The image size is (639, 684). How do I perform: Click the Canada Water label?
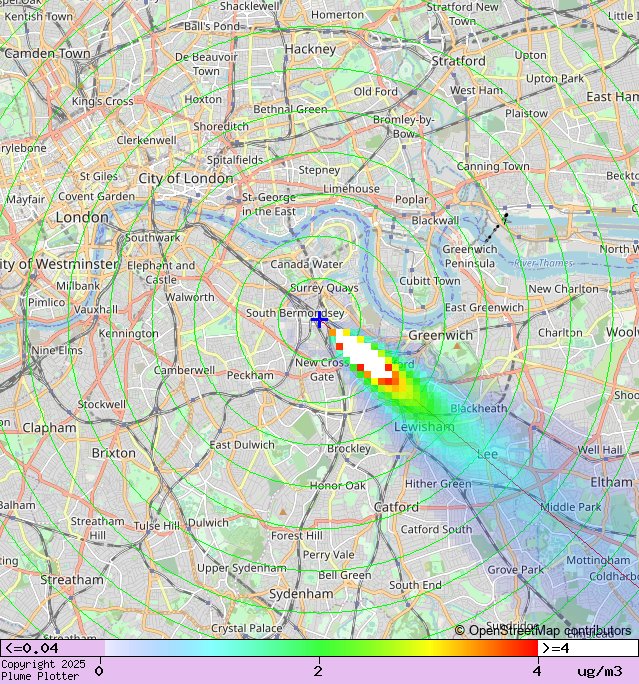coord(307,264)
